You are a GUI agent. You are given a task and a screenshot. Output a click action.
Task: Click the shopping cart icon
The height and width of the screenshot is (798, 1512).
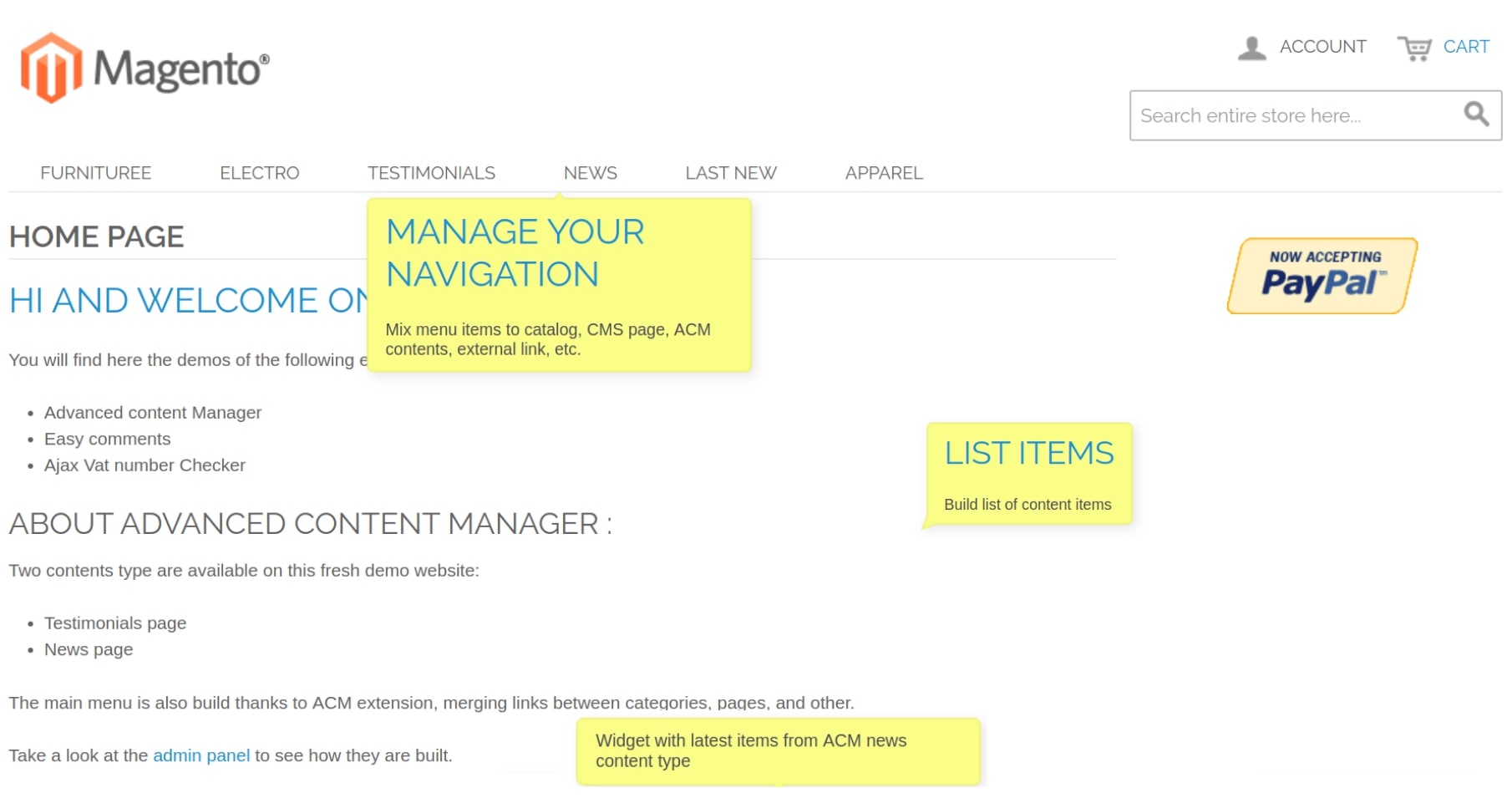(x=1414, y=48)
